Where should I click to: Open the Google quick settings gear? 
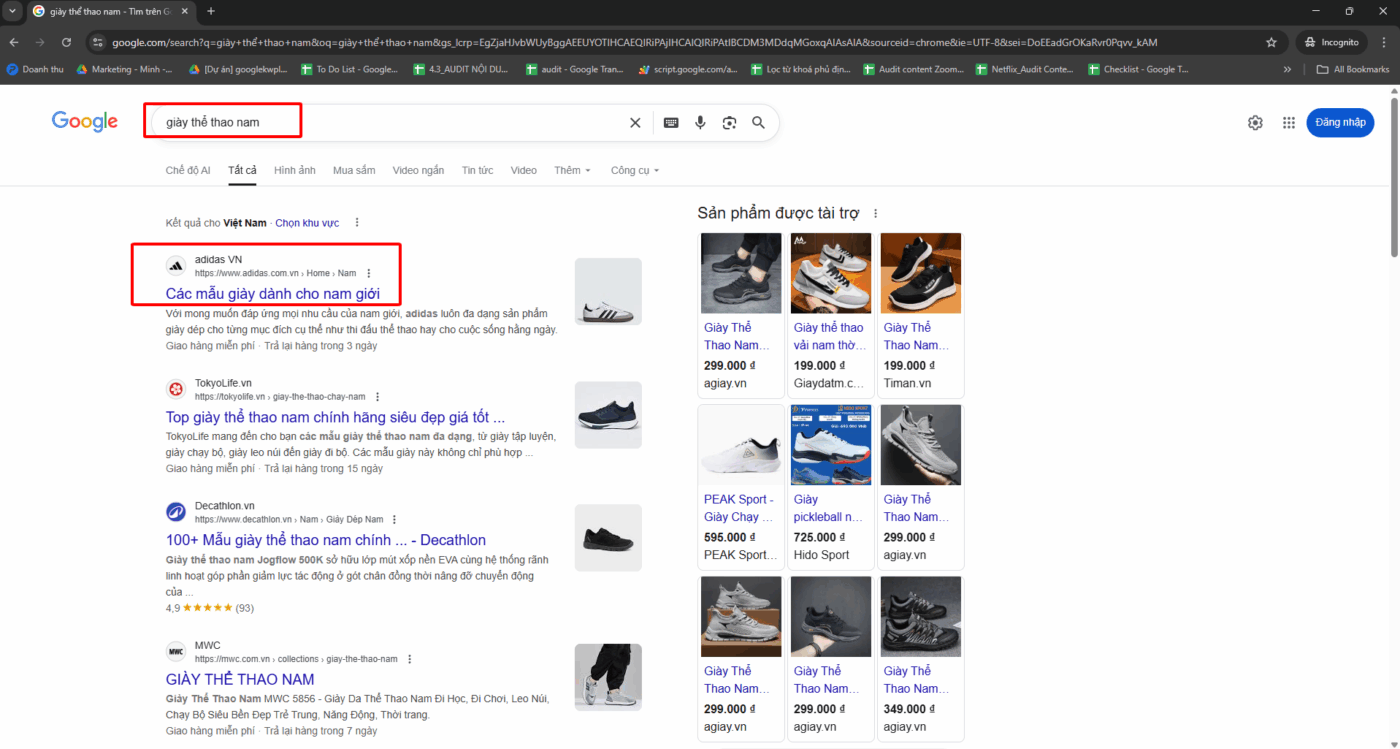coord(1255,122)
